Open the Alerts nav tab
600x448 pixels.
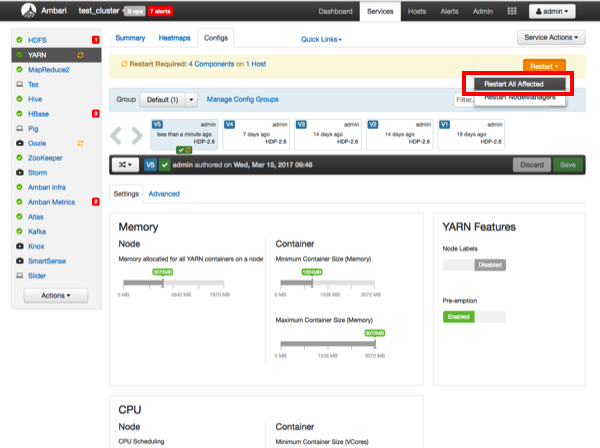coord(449,11)
